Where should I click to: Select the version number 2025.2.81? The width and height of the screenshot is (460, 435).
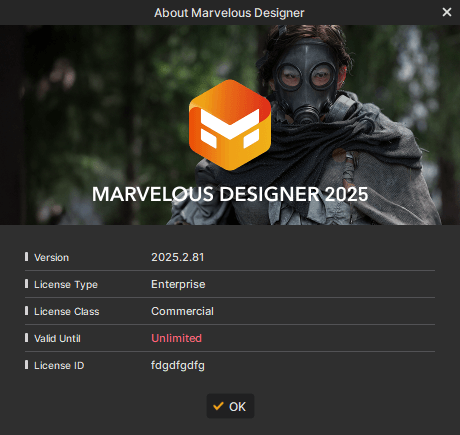point(178,257)
